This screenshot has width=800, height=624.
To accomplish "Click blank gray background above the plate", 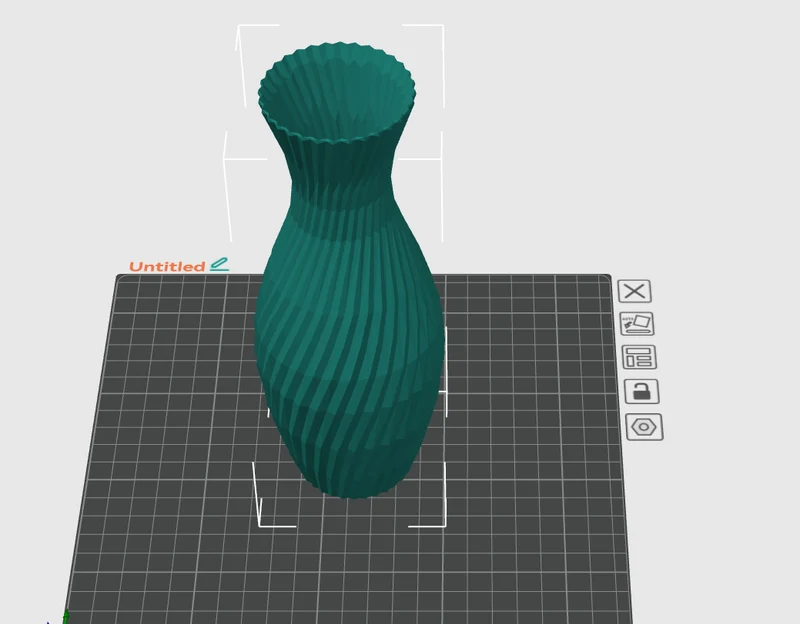I will [587, 128].
